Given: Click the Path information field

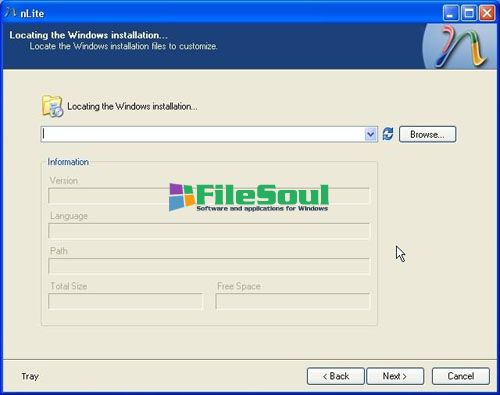Looking at the screenshot, I should coord(209,266).
